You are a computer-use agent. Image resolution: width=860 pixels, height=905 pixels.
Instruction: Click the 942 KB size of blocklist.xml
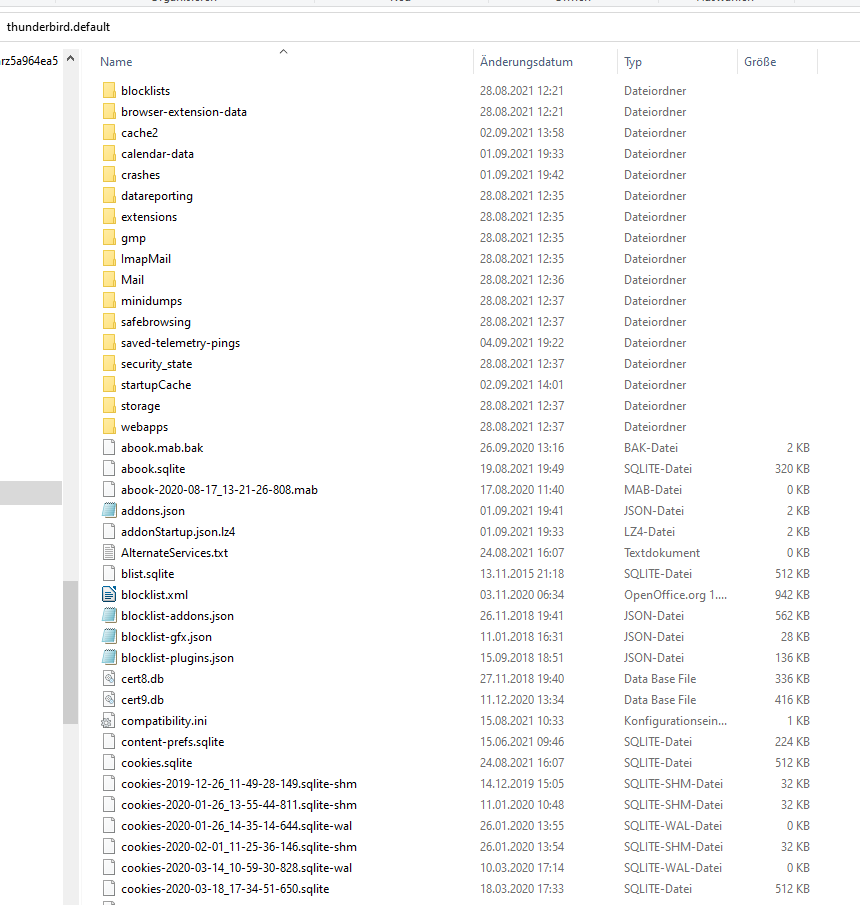coord(792,594)
